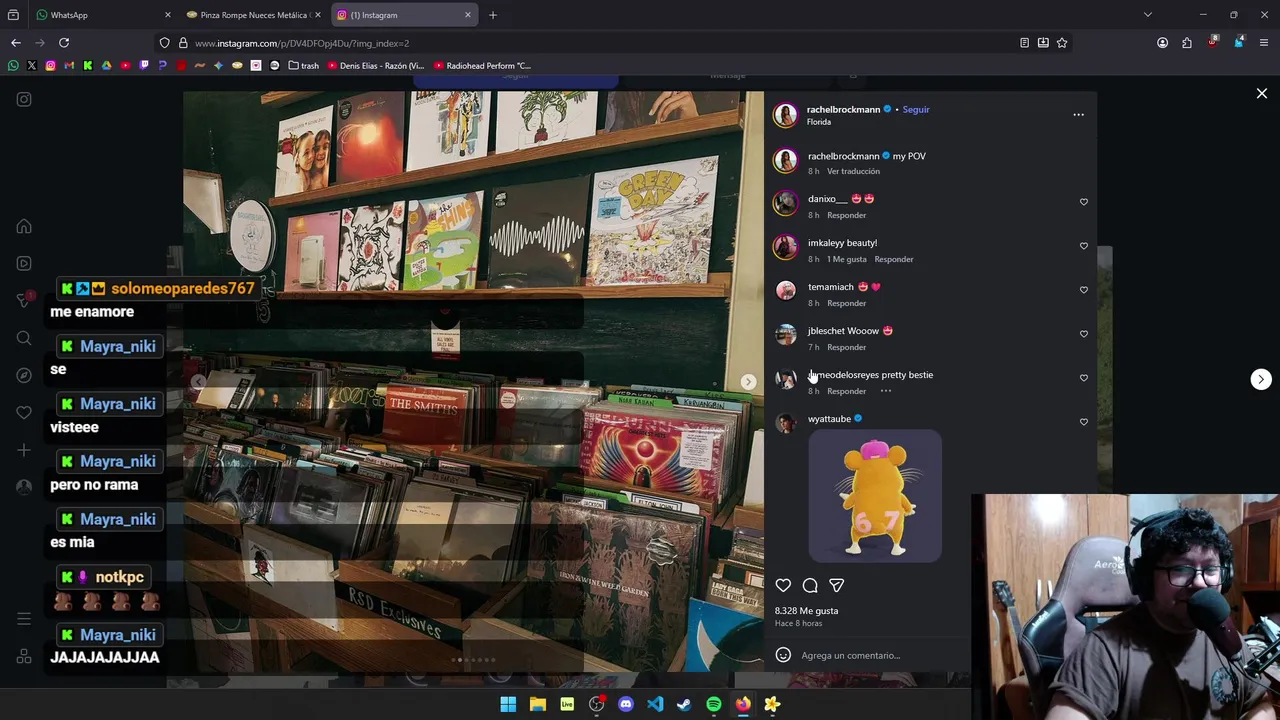Like danixo__'s comment
Screen dimensions: 1280x720
pos(1083,202)
